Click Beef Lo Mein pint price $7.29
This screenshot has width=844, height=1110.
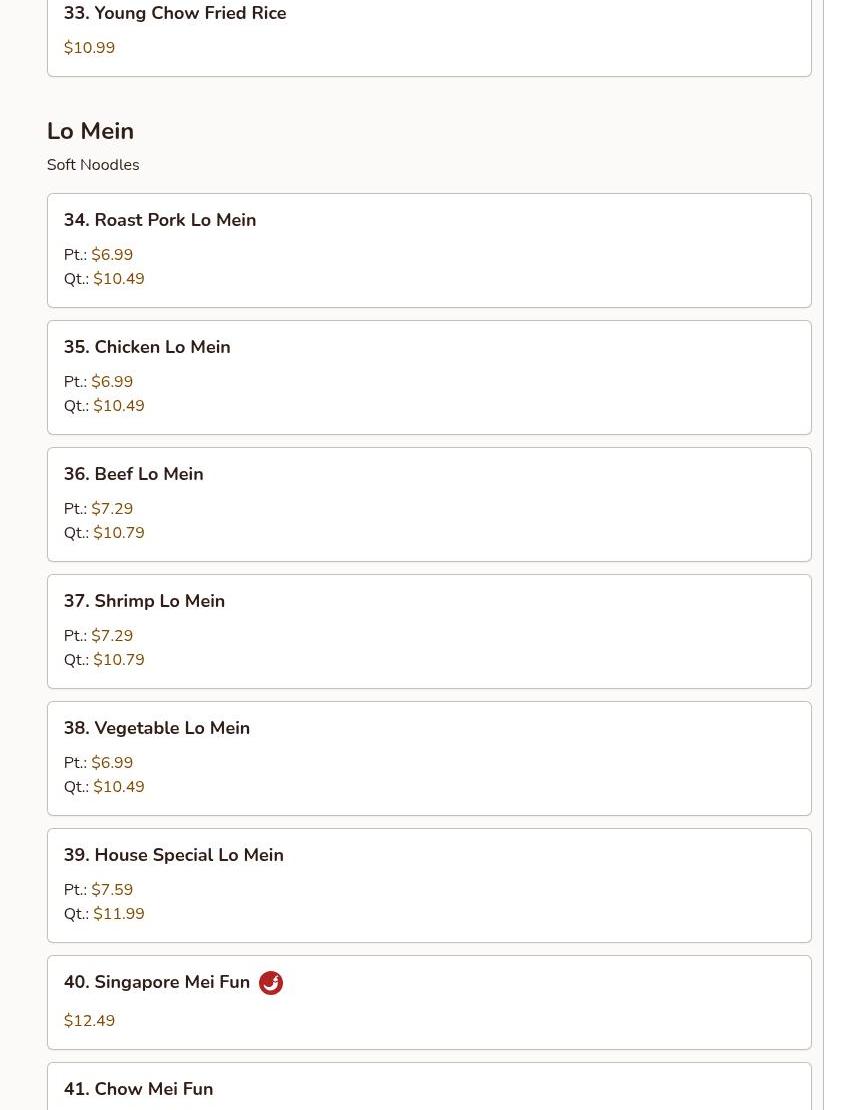click(x=112, y=509)
